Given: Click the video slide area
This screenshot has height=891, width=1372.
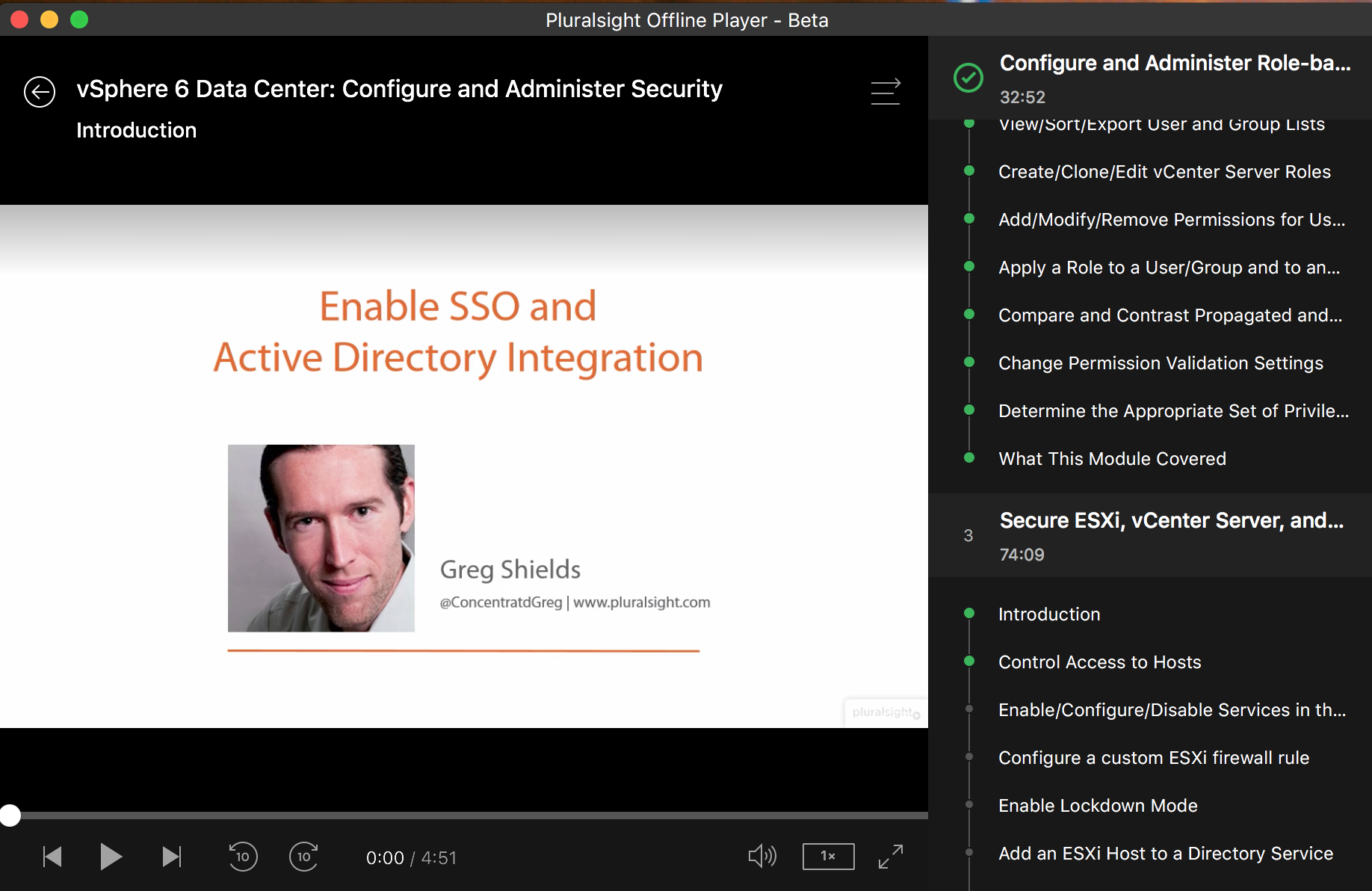Looking at the screenshot, I should click(x=464, y=466).
